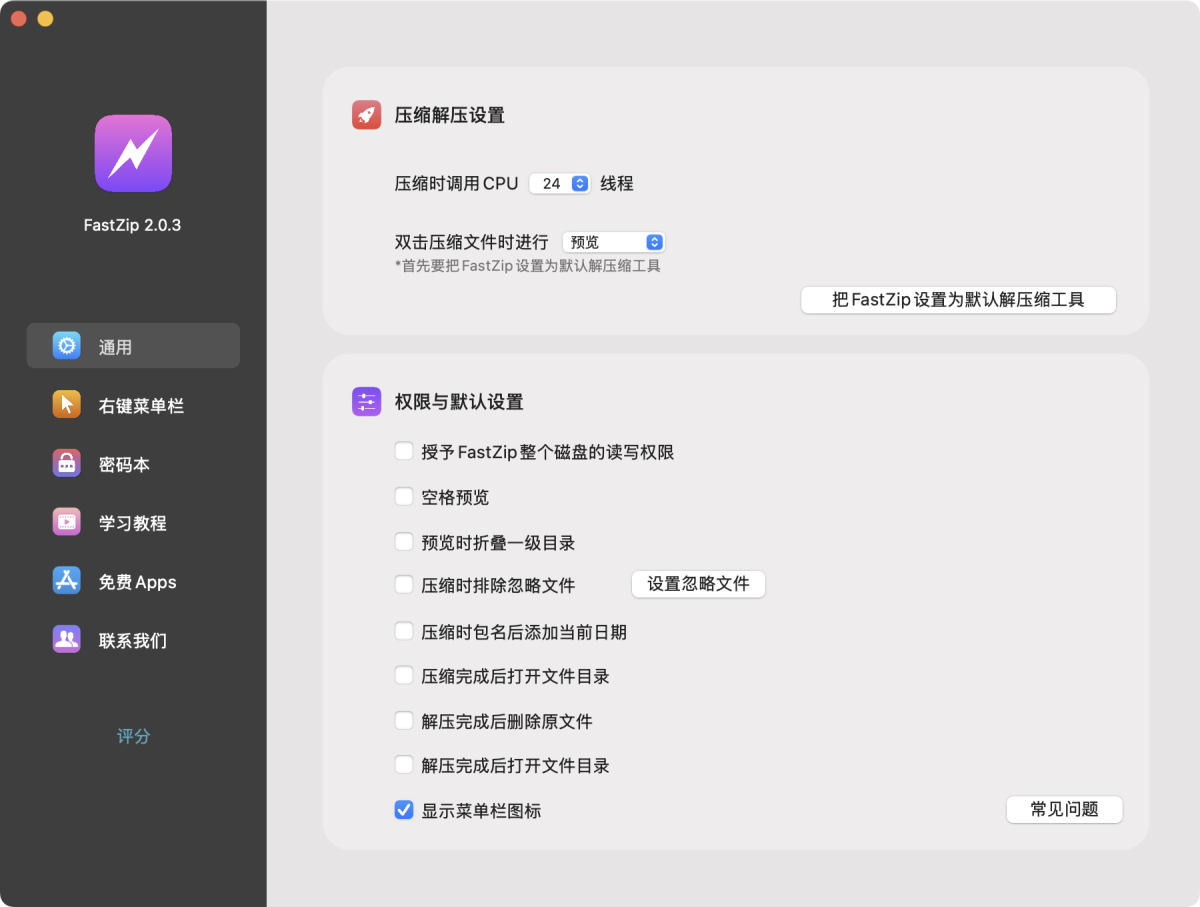Click the 压缩时调用 CPU label
The image size is (1200, 907).
click(x=457, y=184)
